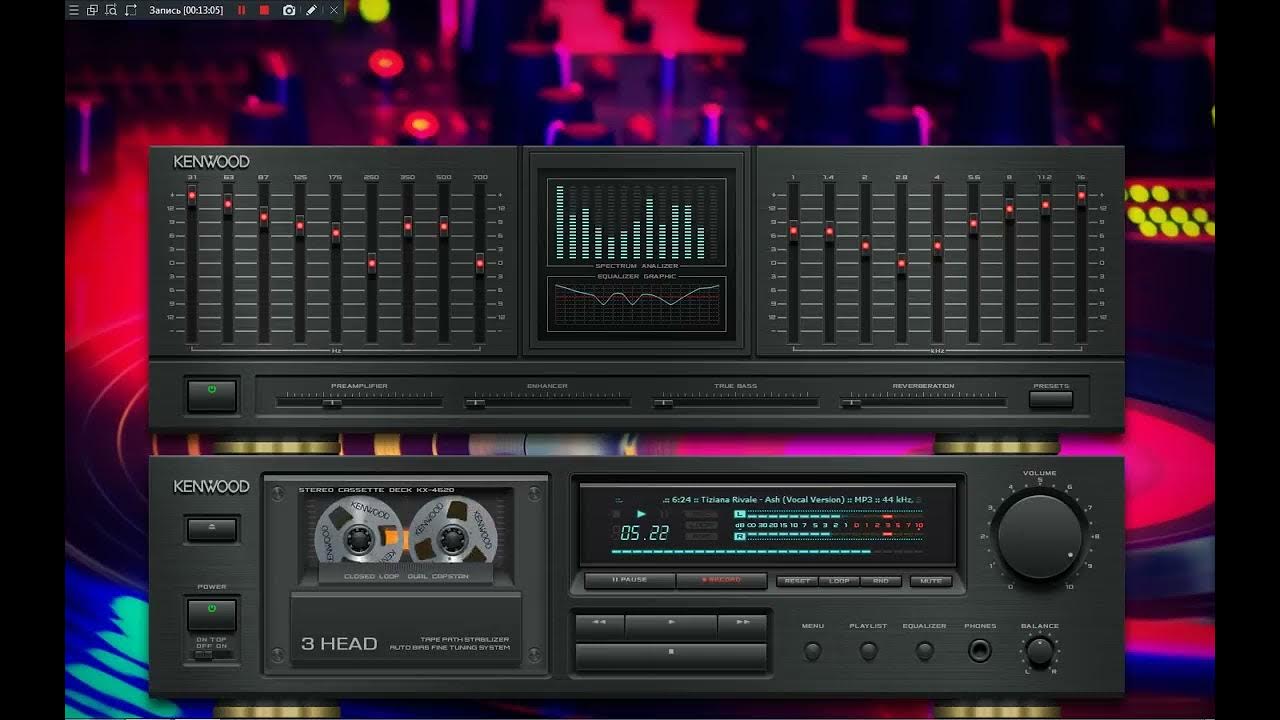Click the rewind previous track button
Screen dimensions: 1280x720
click(600, 627)
